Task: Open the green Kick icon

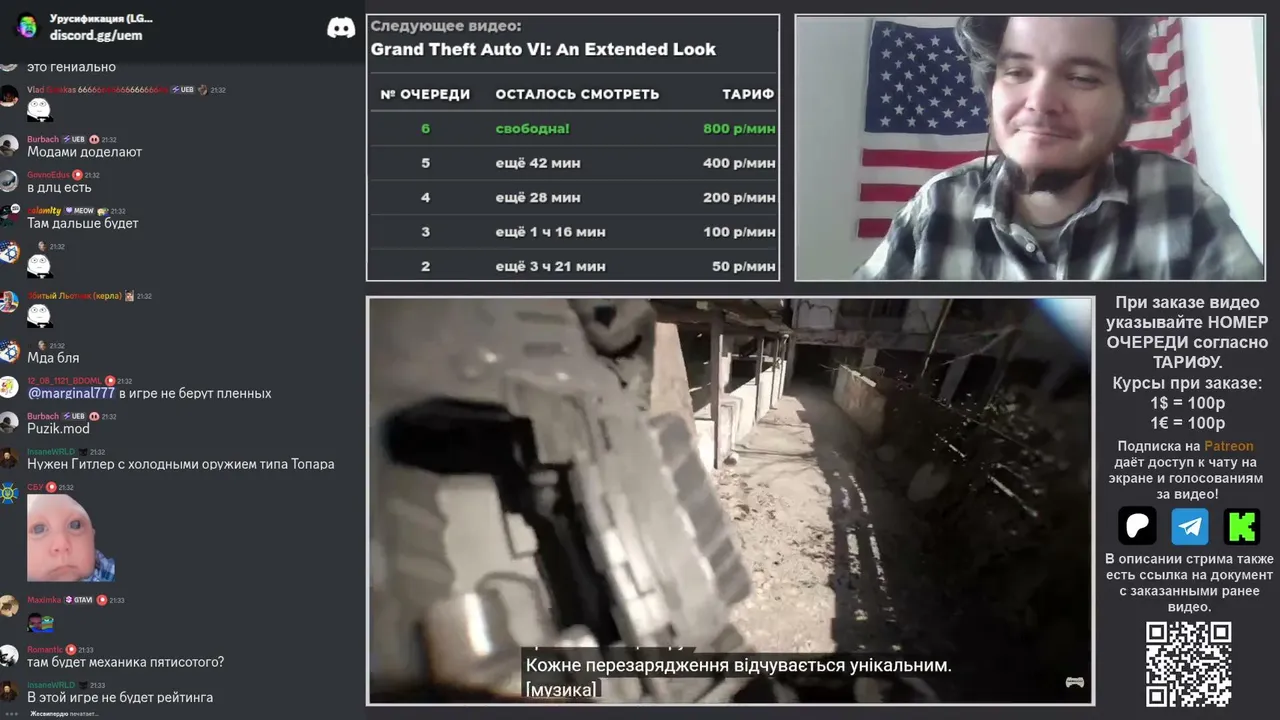Action: 1242,526
